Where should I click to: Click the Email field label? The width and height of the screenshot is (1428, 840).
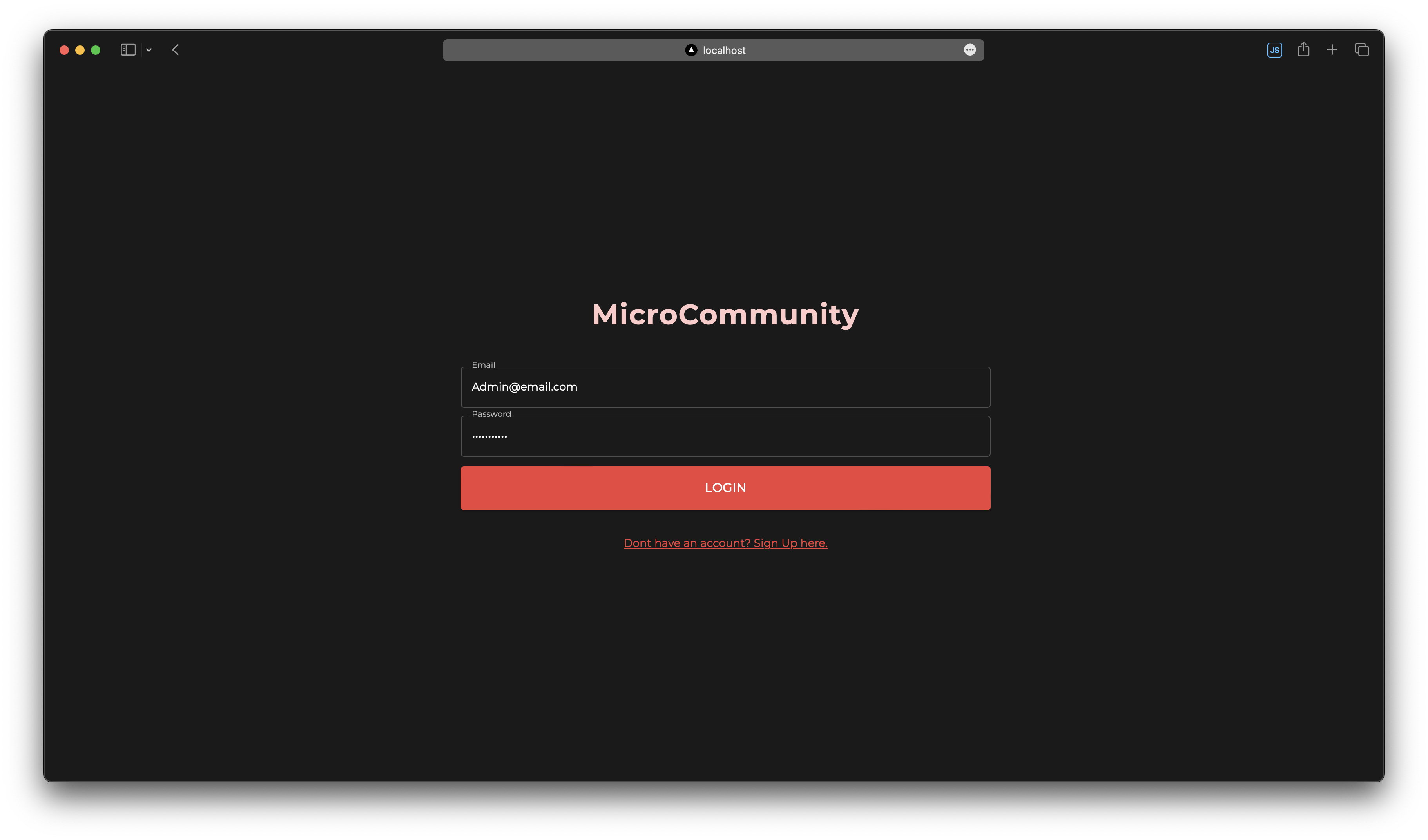(x=483, y=365)
